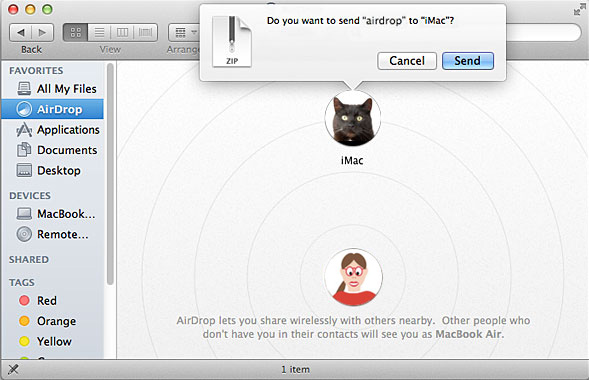Click the iMac cat avatar
589x380 pixels.
point(353,118)
